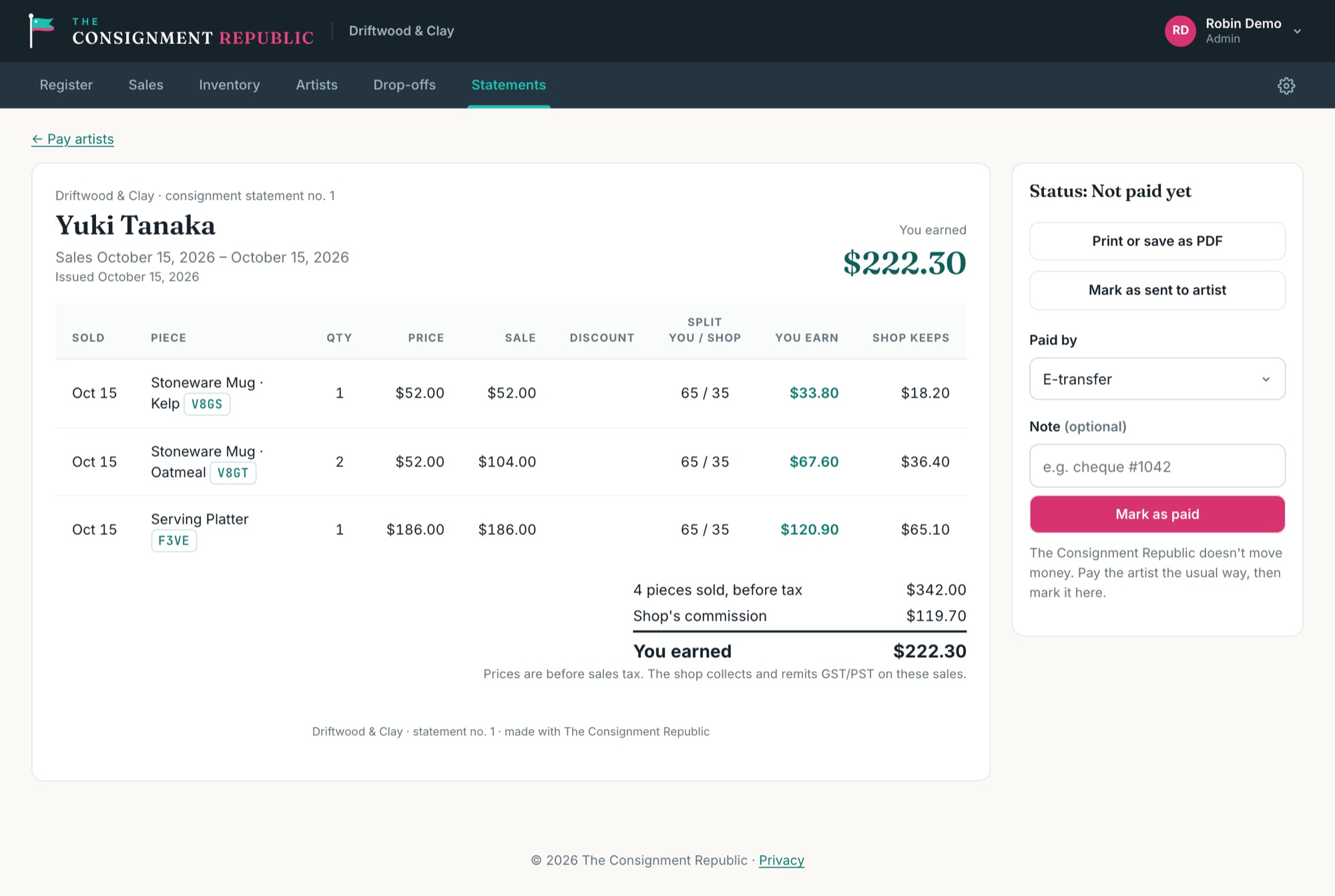
Task: Click Print or save as PDF
Action: click(1157, 241)
